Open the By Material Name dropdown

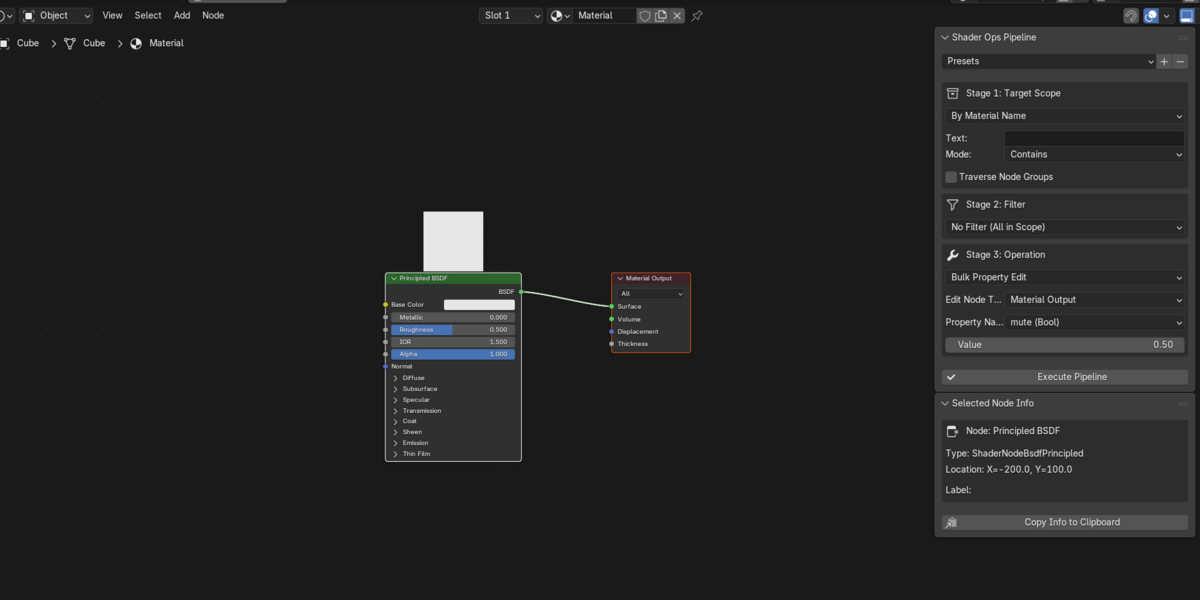(x=1065, y=116)
